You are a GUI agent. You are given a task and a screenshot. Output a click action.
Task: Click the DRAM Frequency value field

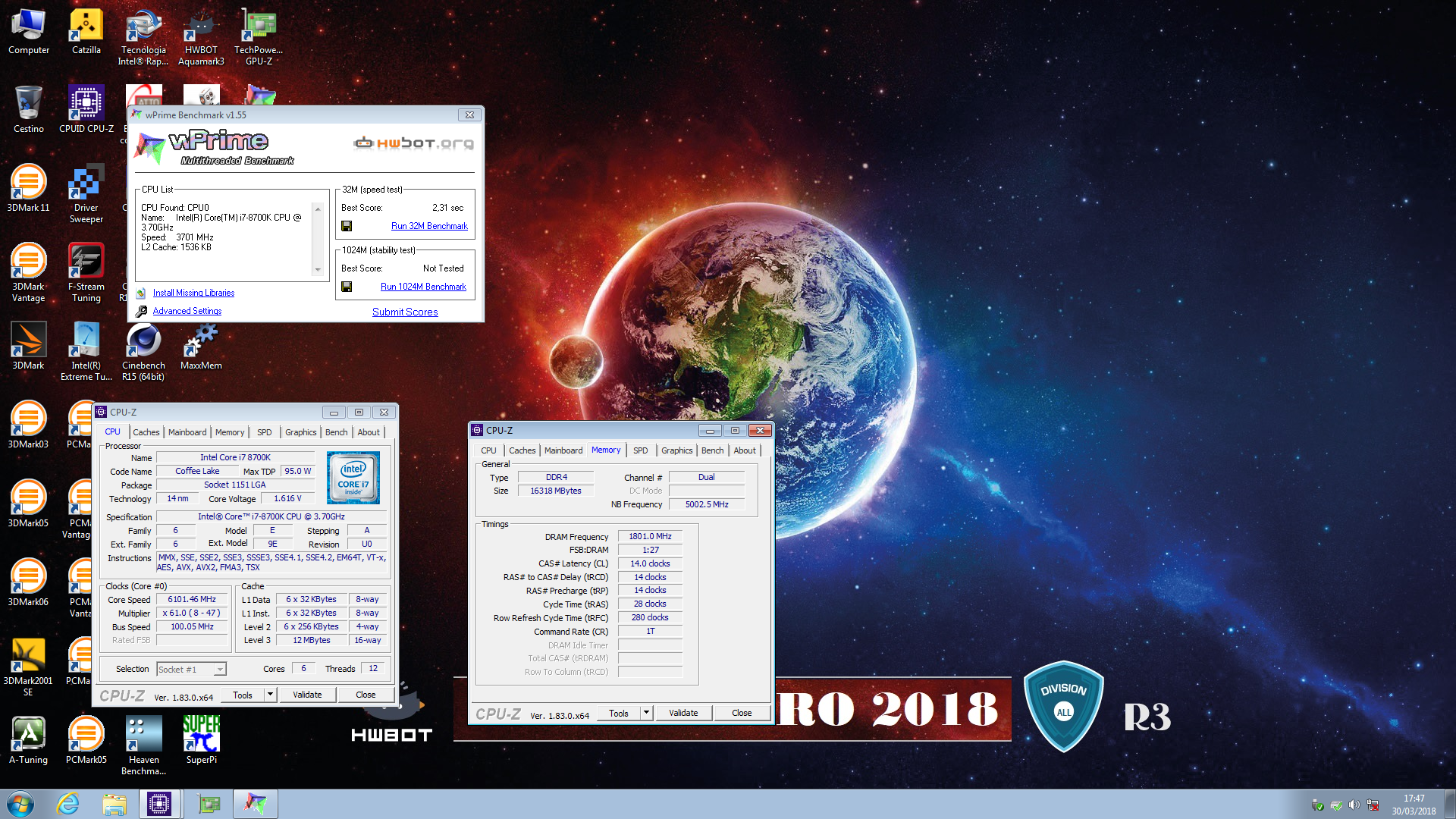tap(650, 536)
